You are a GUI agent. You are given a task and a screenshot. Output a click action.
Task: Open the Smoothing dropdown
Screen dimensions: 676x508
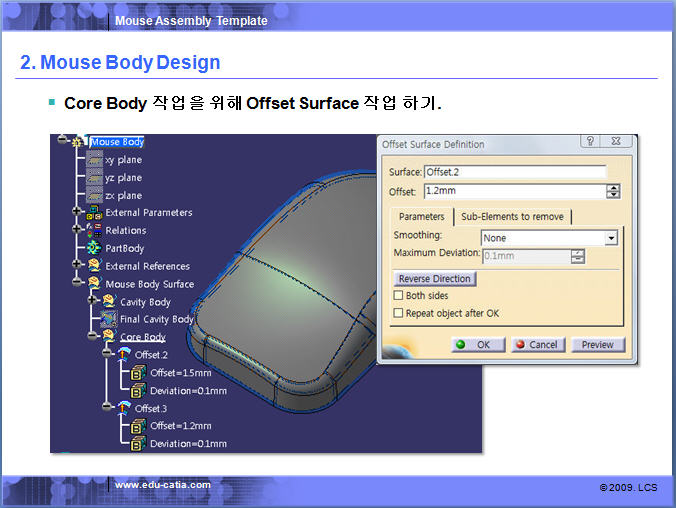click(x=611, y=238)
